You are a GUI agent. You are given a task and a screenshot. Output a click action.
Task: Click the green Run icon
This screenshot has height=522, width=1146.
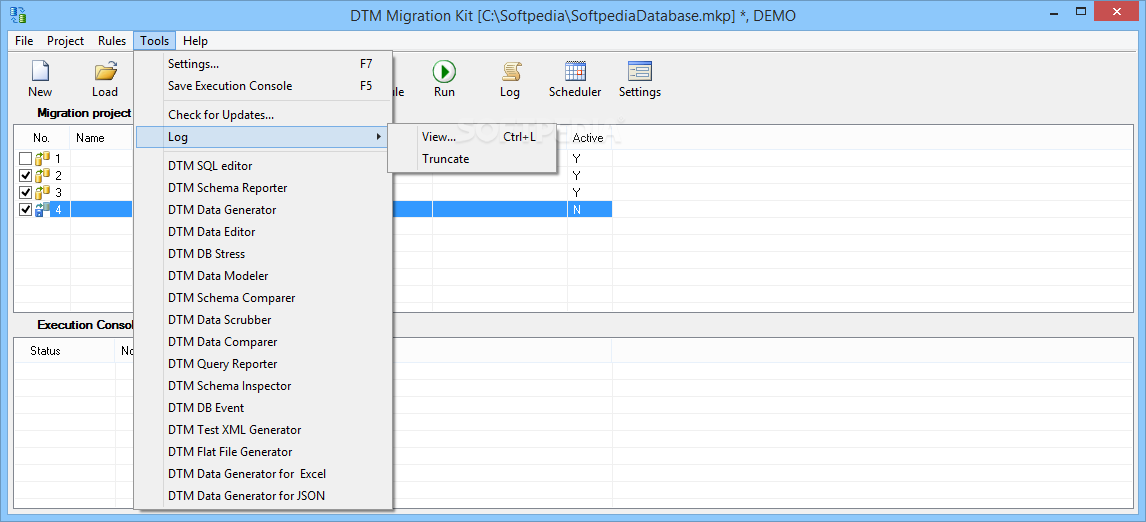[x=444, y=72]
